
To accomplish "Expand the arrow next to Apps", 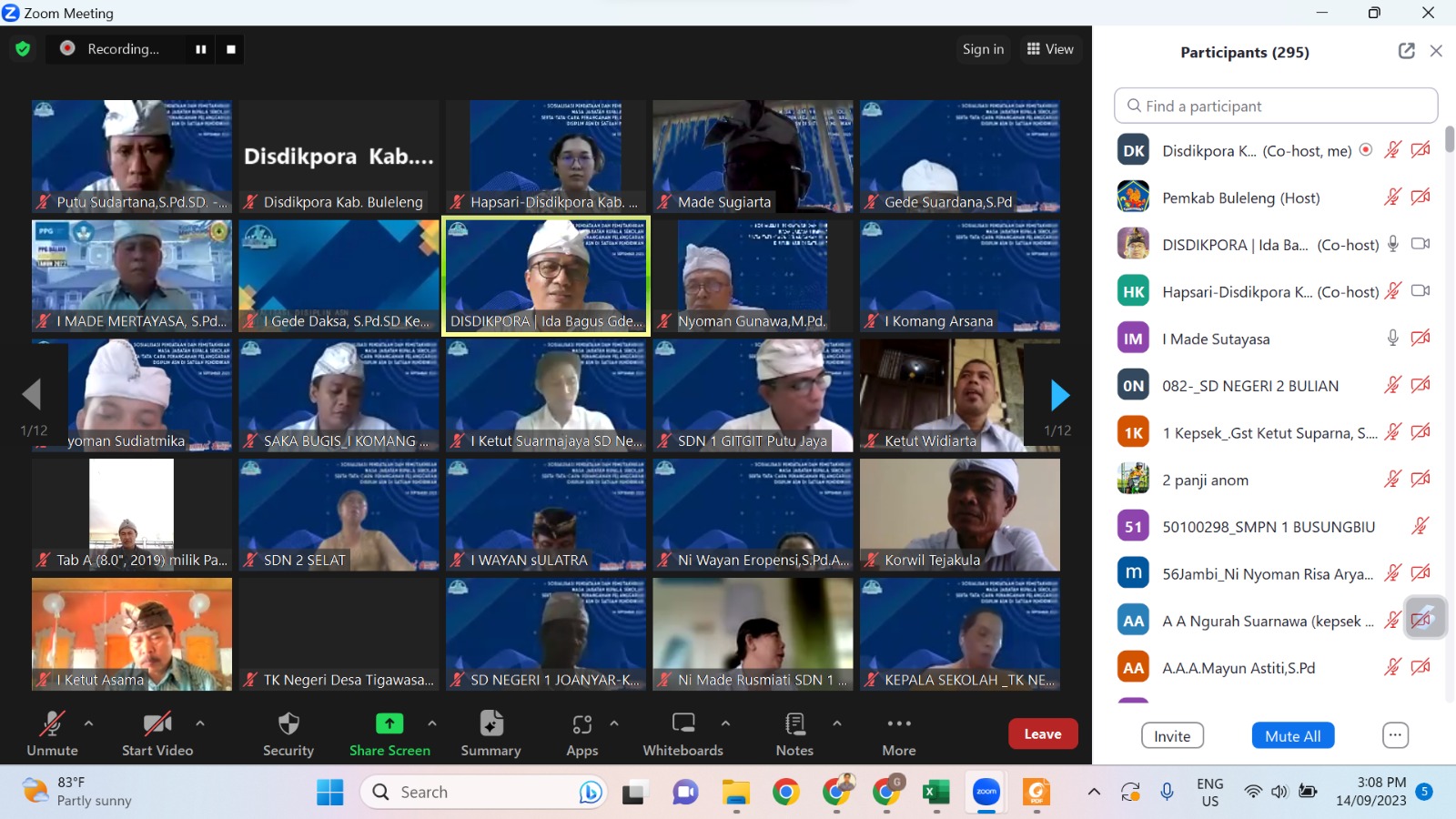I will 614,723.
